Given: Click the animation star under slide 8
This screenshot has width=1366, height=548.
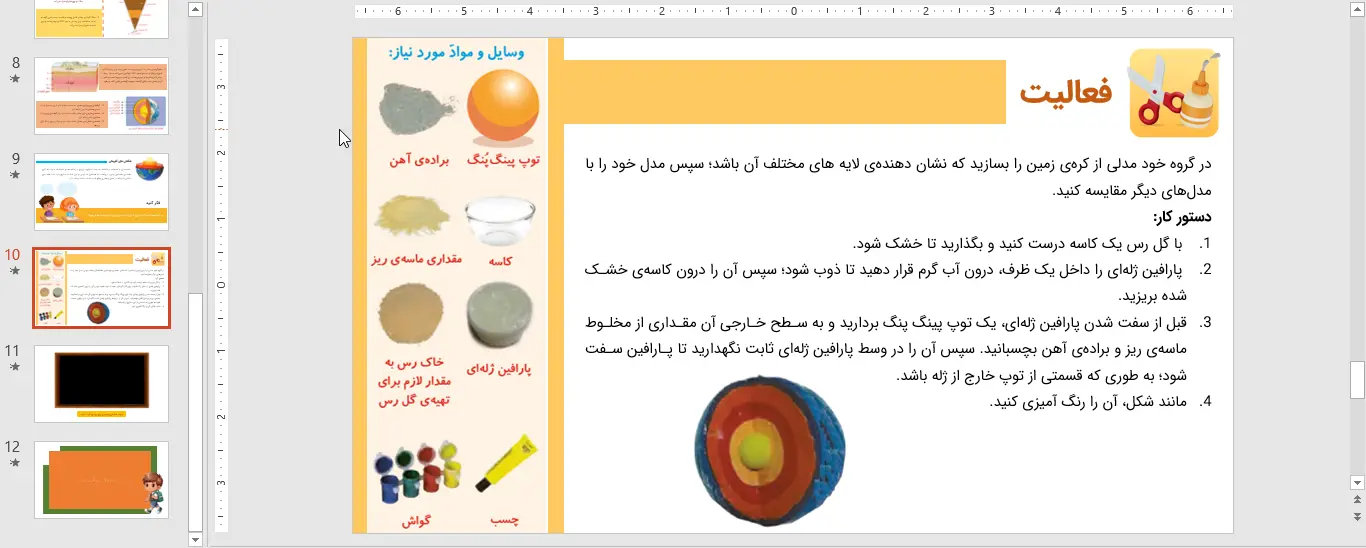Looking at the screenshot, I should click(14, 79).
